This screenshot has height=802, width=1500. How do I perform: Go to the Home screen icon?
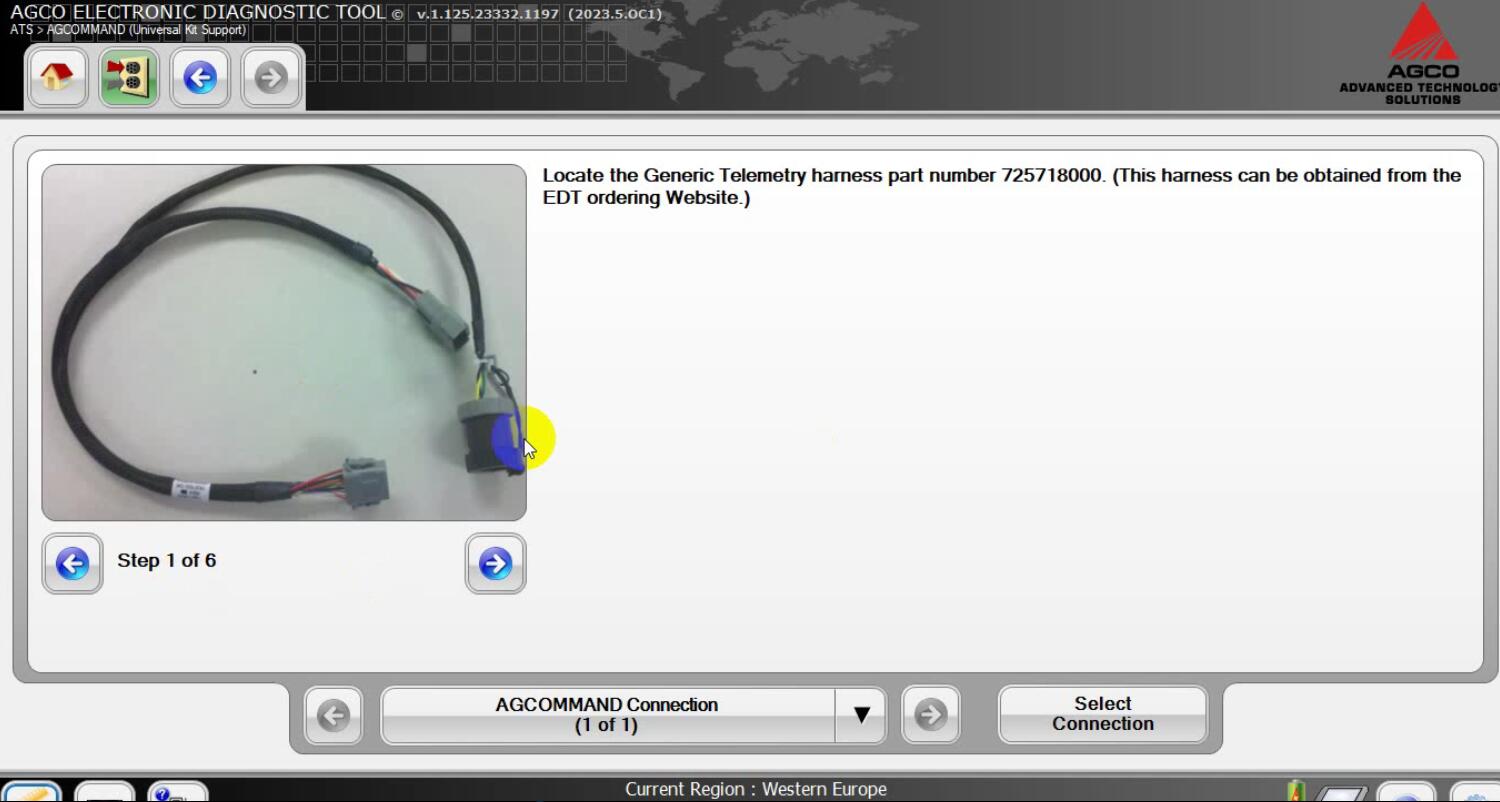pos(57,77)
